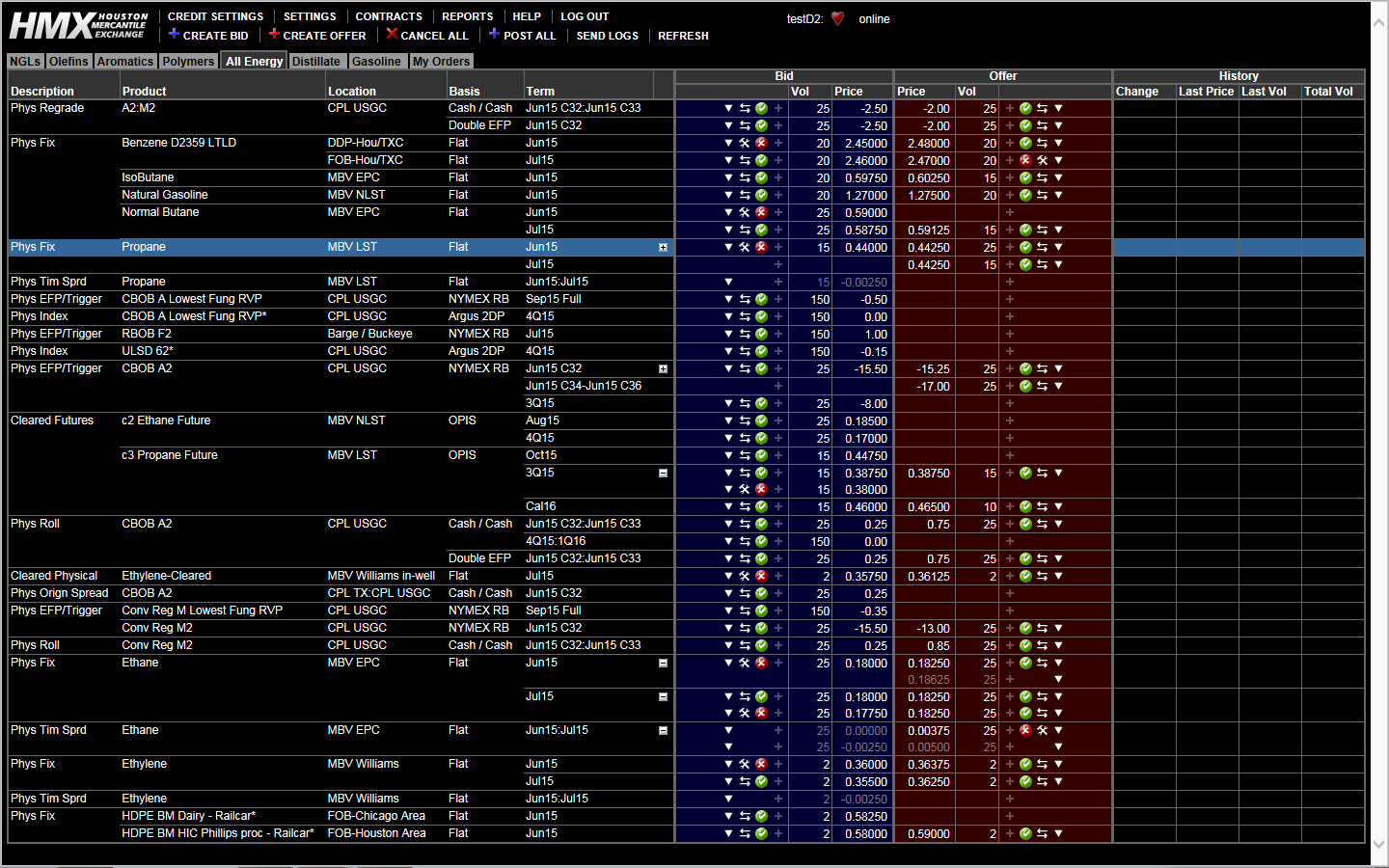1389x868 pixels.
Task: Expand the CBOB A2 Jun15 C32 EFP row
Action: 663,369
